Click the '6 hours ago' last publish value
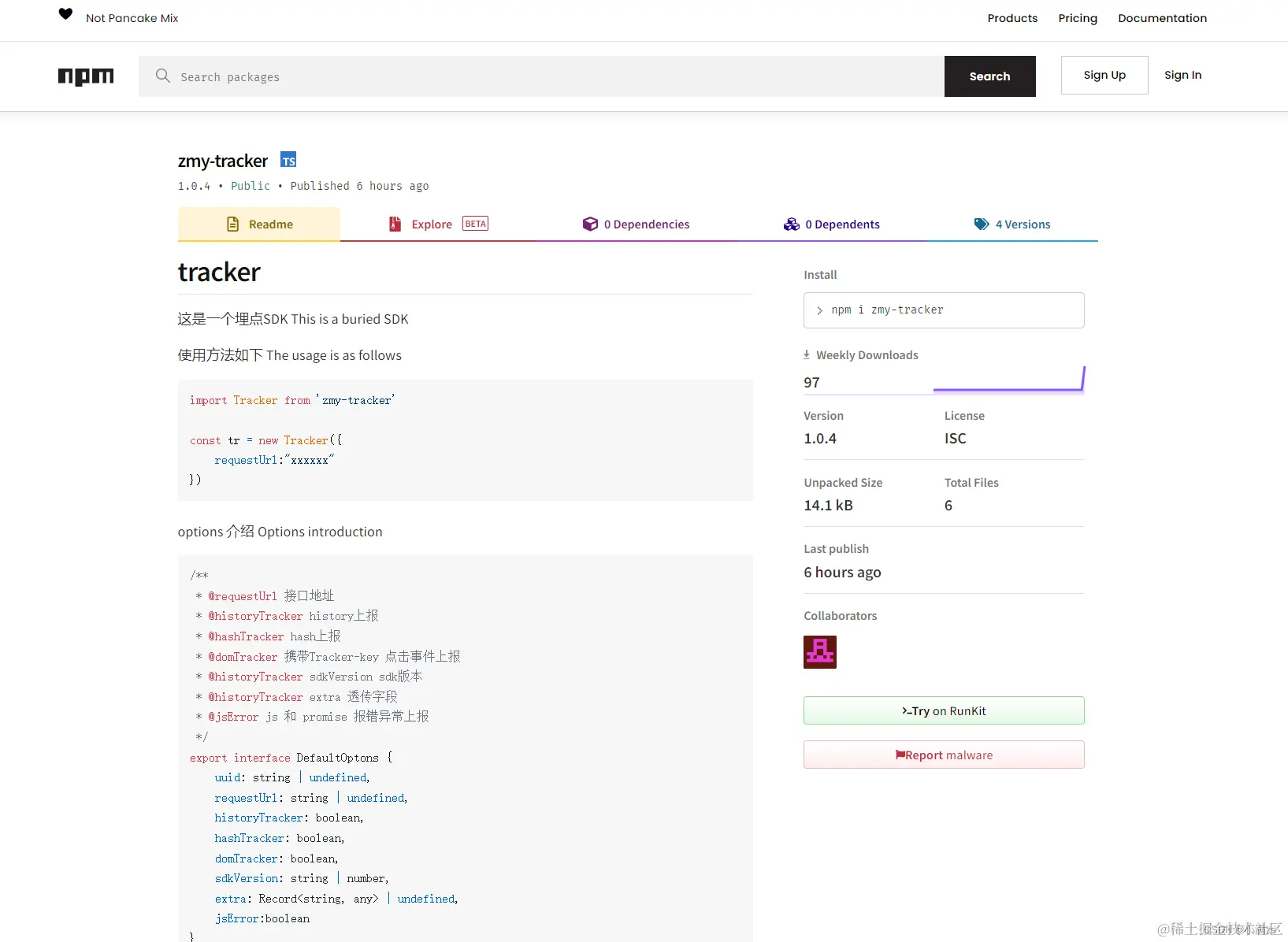Viewport: 1288px width, 942px height. (x=842, y=573)
